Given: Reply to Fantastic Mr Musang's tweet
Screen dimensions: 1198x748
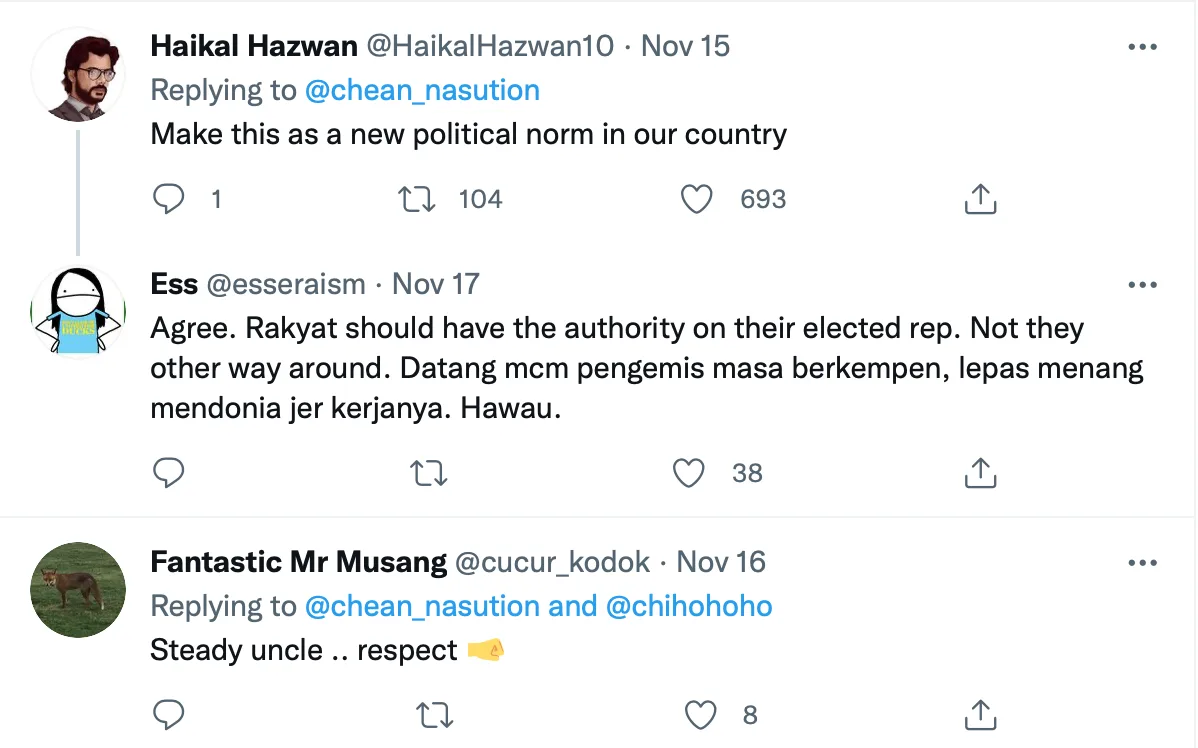Looking at the screenshot, I should click(168, 714).
